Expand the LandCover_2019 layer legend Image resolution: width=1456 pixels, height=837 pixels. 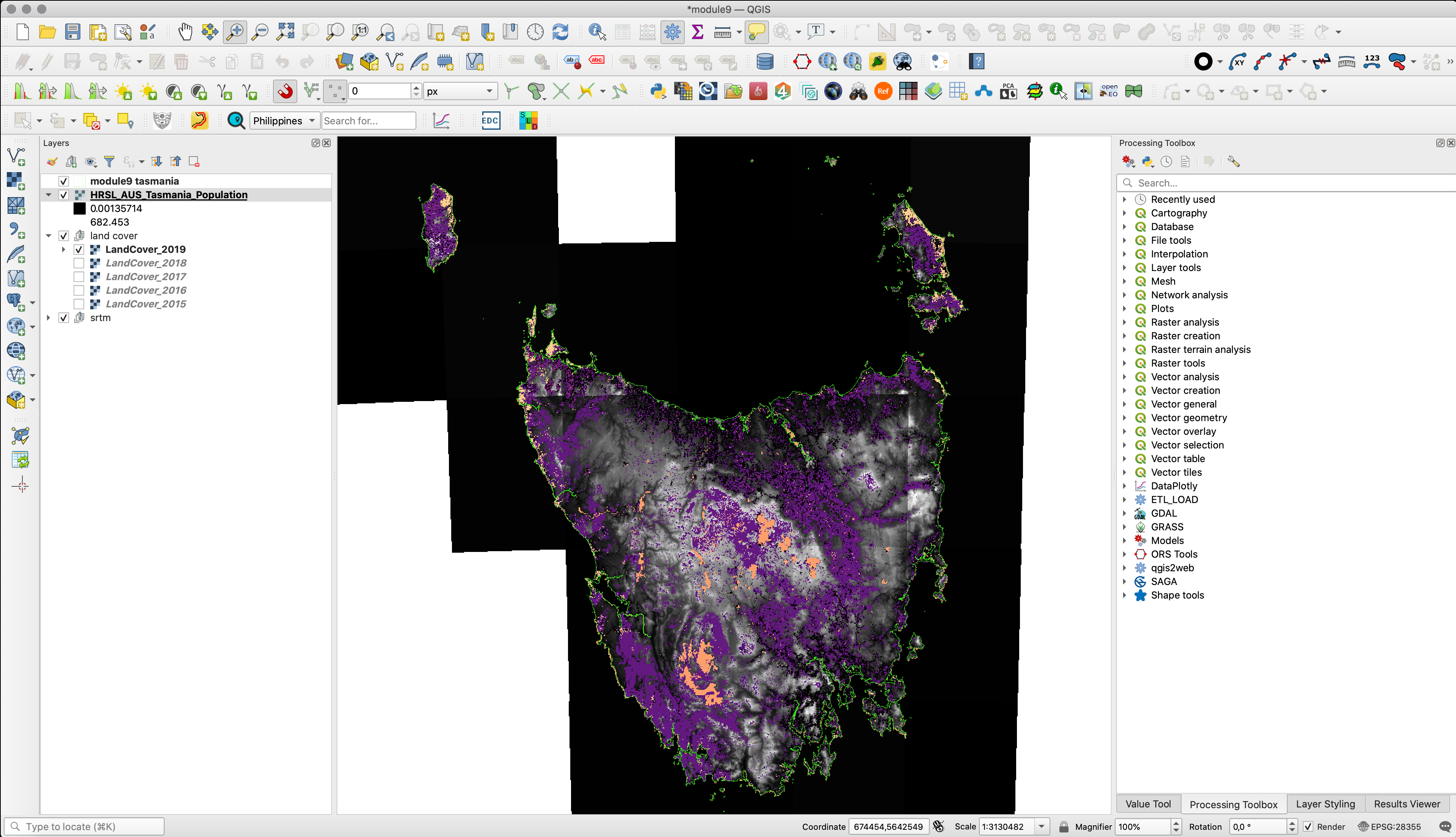pos(64,249)
